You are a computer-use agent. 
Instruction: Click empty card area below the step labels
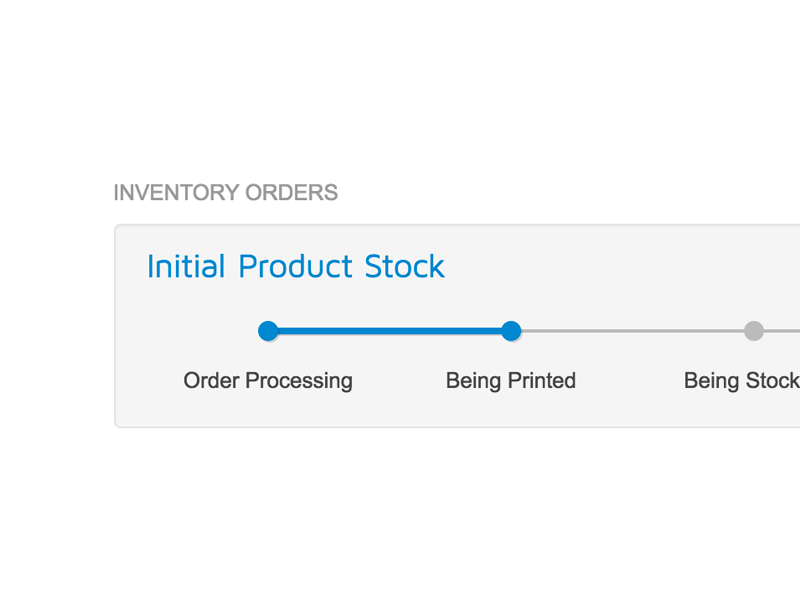(x=450, y=410)
